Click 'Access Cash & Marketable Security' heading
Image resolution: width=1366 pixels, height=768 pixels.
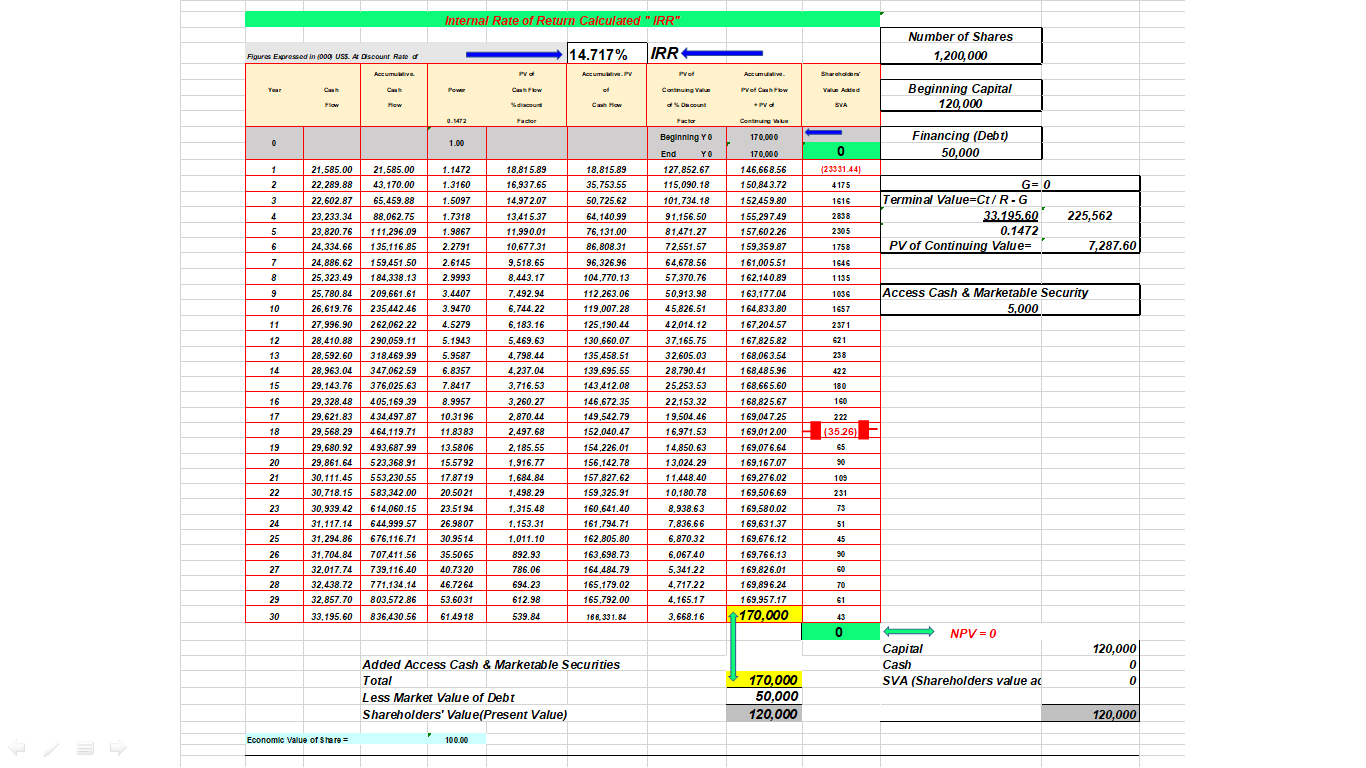pos(985,293)
